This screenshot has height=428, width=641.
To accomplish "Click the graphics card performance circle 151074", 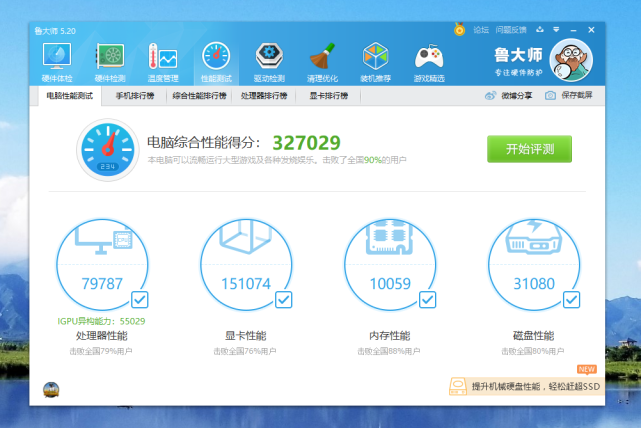I will coord(246,265).
